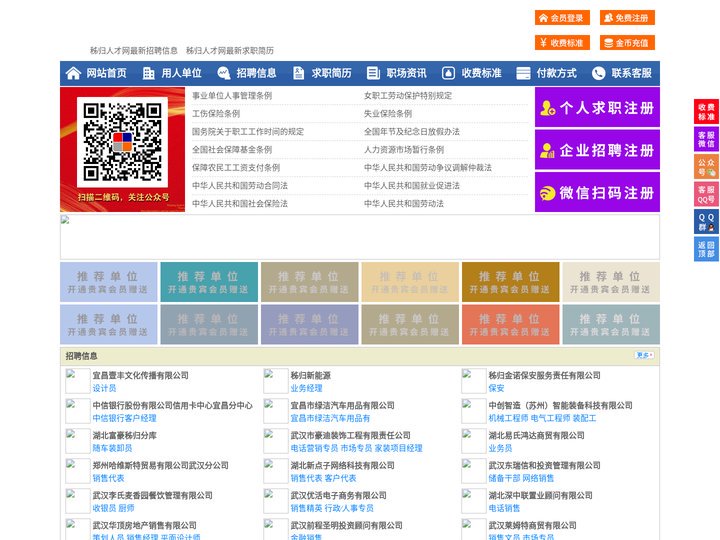The image size is (720, 540).
Task: Open job link 随车装卸员
Action: point(112,448)
